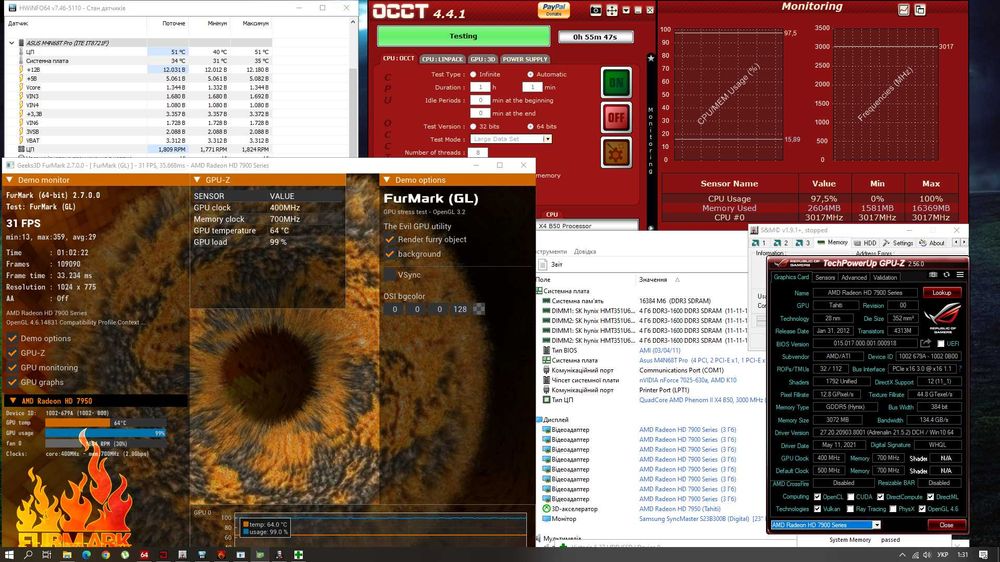Click the volume icon in the system tray

point(927,555)
